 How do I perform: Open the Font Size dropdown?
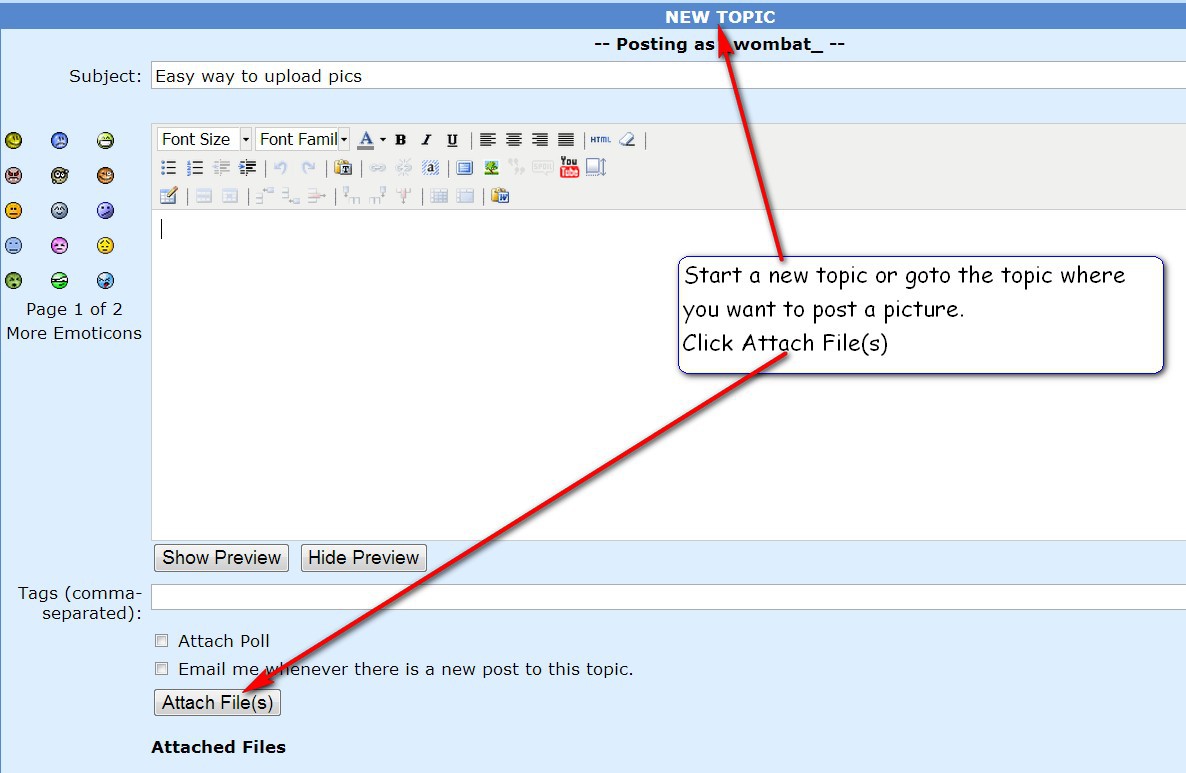coord(245,140)
